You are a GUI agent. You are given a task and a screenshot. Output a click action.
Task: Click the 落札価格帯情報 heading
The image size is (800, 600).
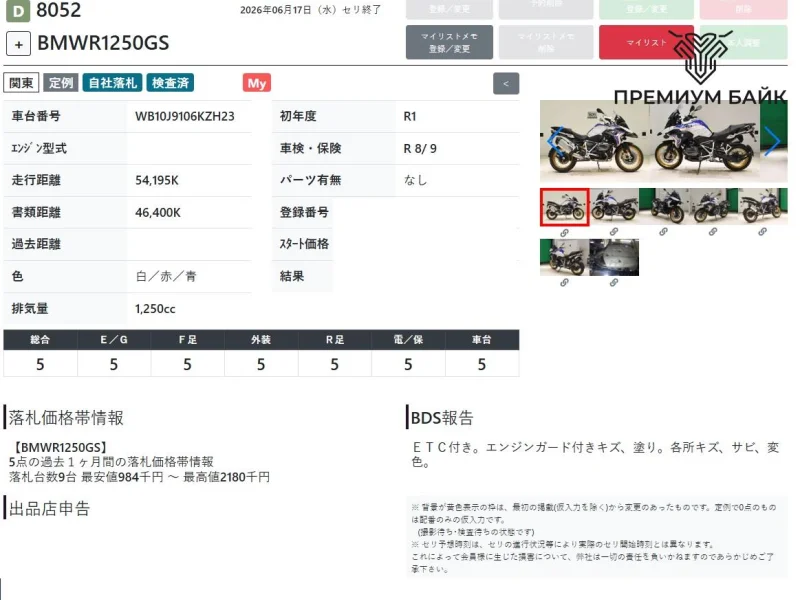click(x=66, y=417)
